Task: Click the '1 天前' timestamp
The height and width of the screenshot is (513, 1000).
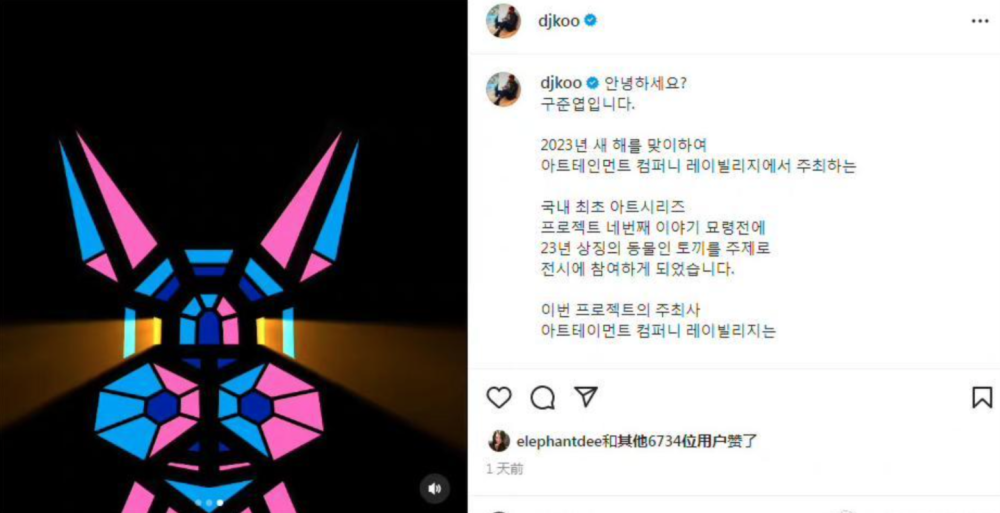Action: 504,469
